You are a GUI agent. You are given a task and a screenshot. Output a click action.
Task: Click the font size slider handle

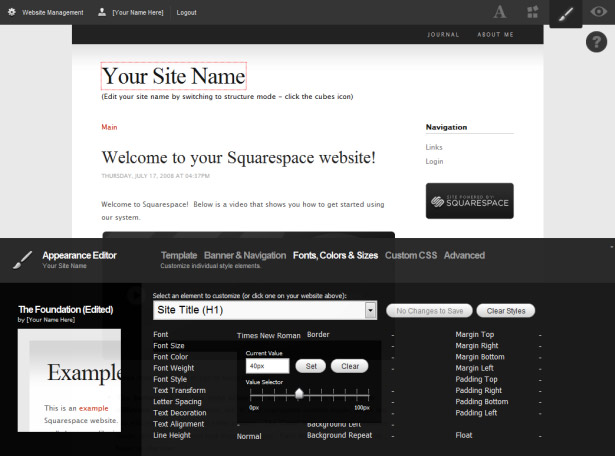click(299, 393)
